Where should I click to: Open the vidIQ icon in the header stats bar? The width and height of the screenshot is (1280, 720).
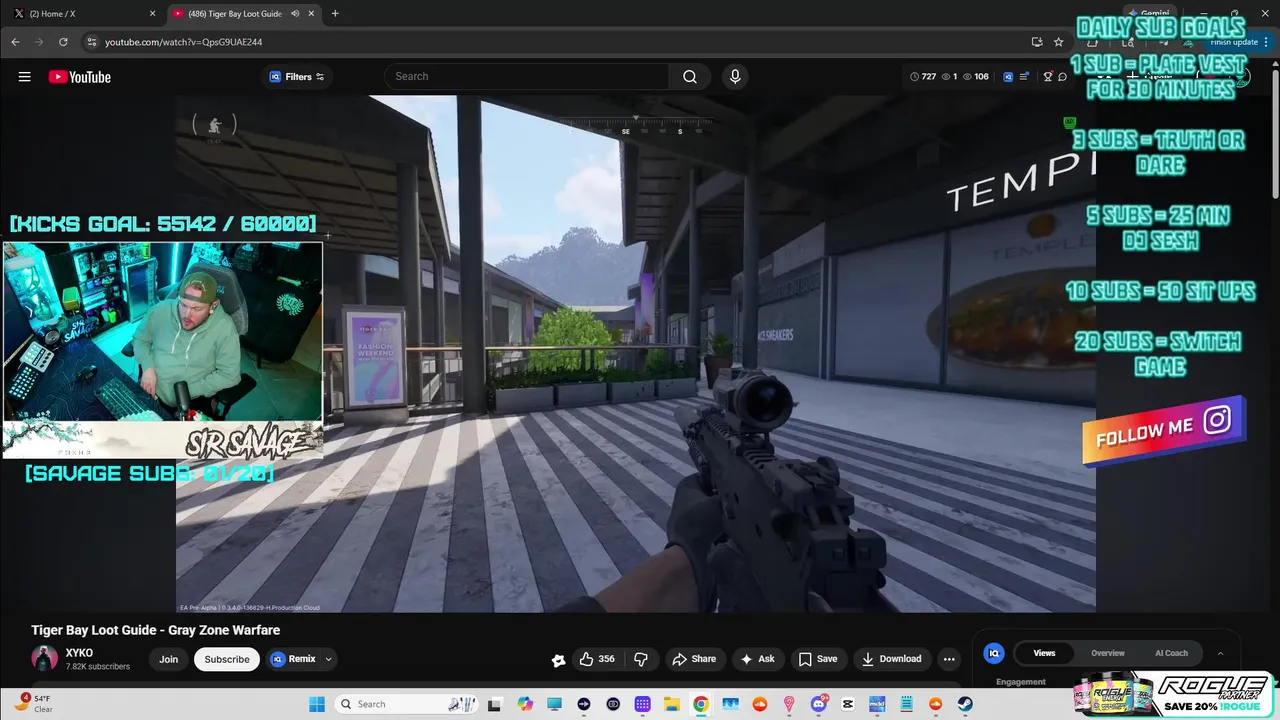coord(1008,77)
